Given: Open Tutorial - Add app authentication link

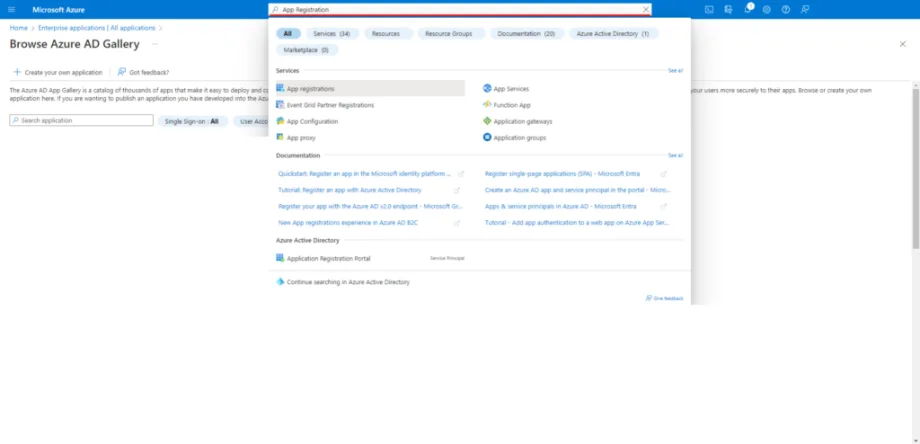Looking at the screenshot, I should [x=577, y=223].
